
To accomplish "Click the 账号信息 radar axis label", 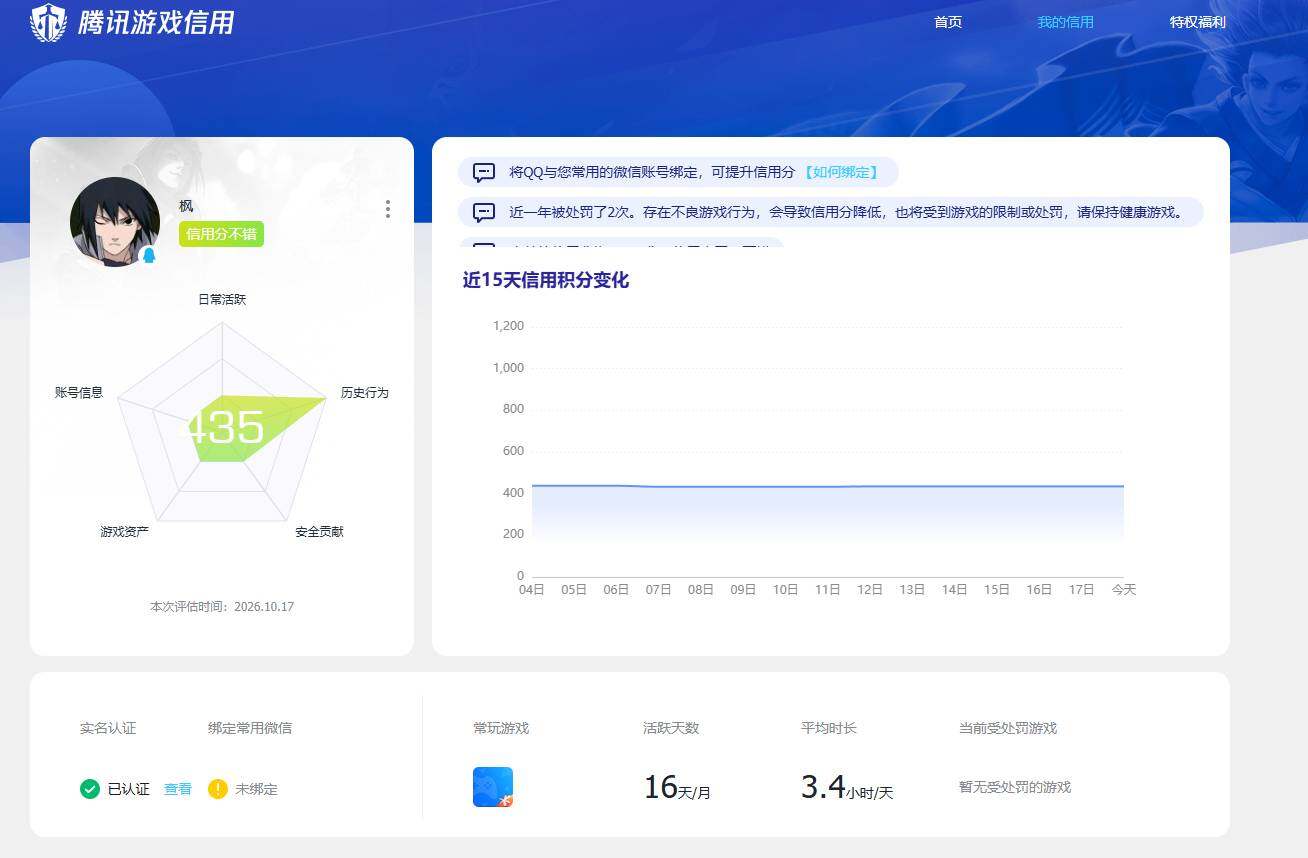I will [x=79, y=392].
